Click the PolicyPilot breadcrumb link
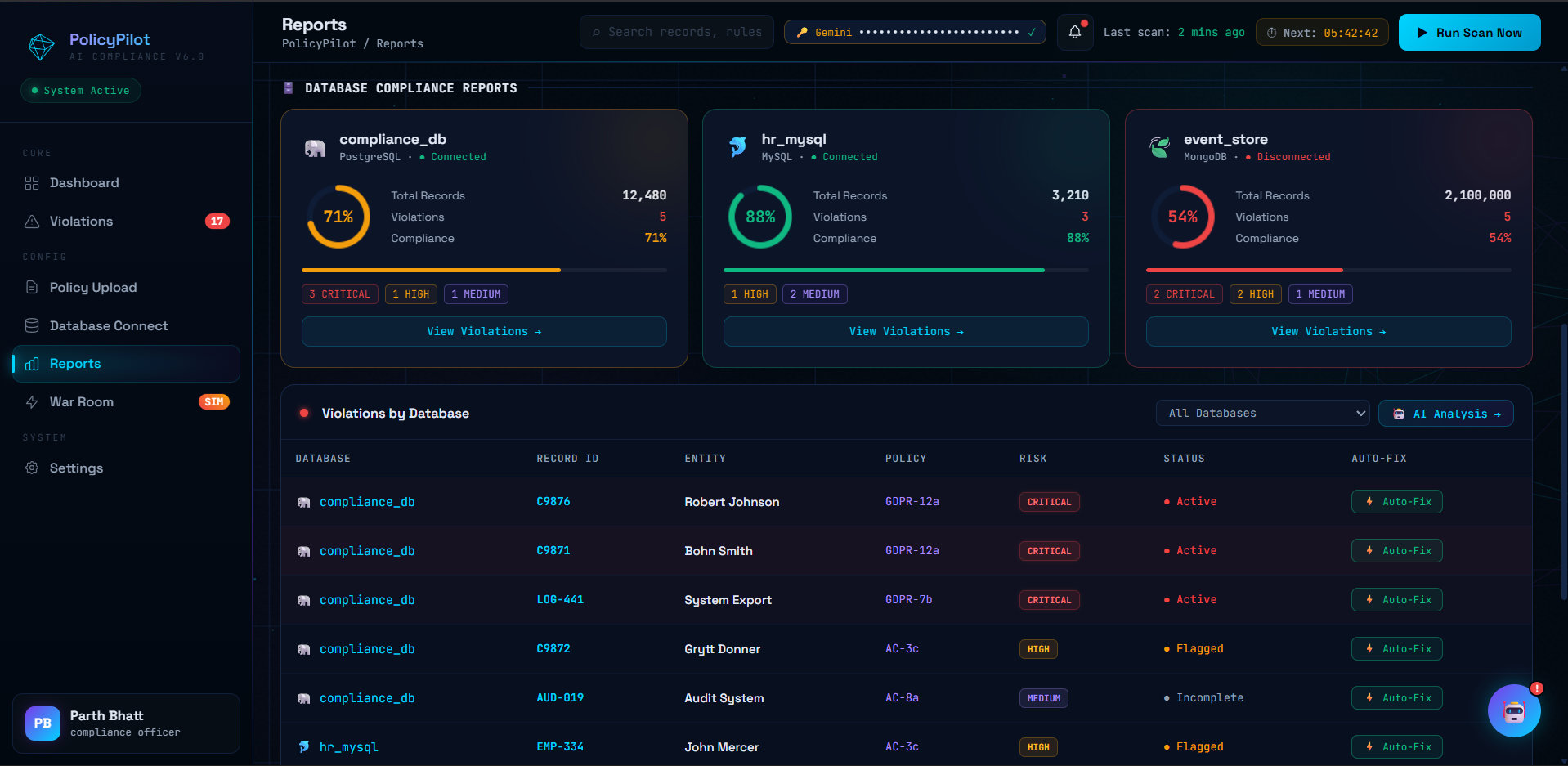The image size is (1568, 766). [319, 44]
